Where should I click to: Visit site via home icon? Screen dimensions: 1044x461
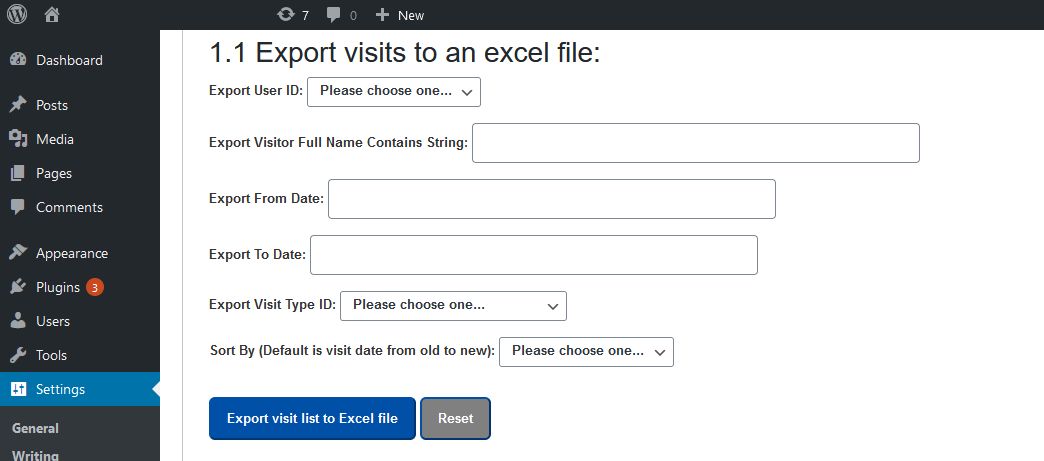click(52, 15)
